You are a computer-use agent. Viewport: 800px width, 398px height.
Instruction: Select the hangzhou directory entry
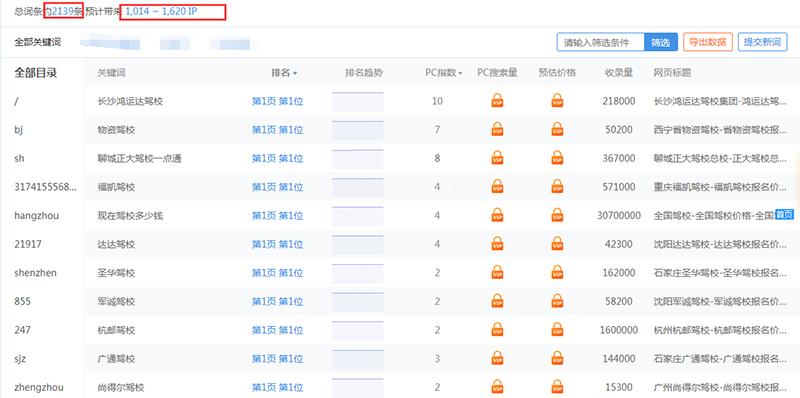click(x=37, y=215)
